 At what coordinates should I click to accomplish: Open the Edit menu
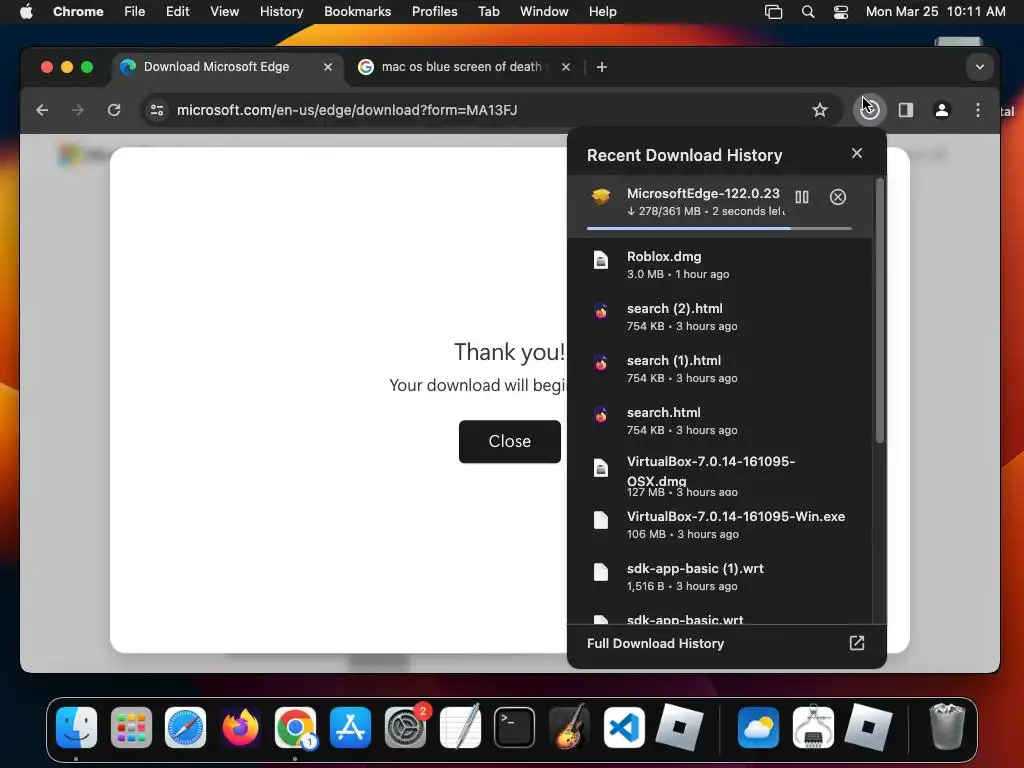pos(177,11)
